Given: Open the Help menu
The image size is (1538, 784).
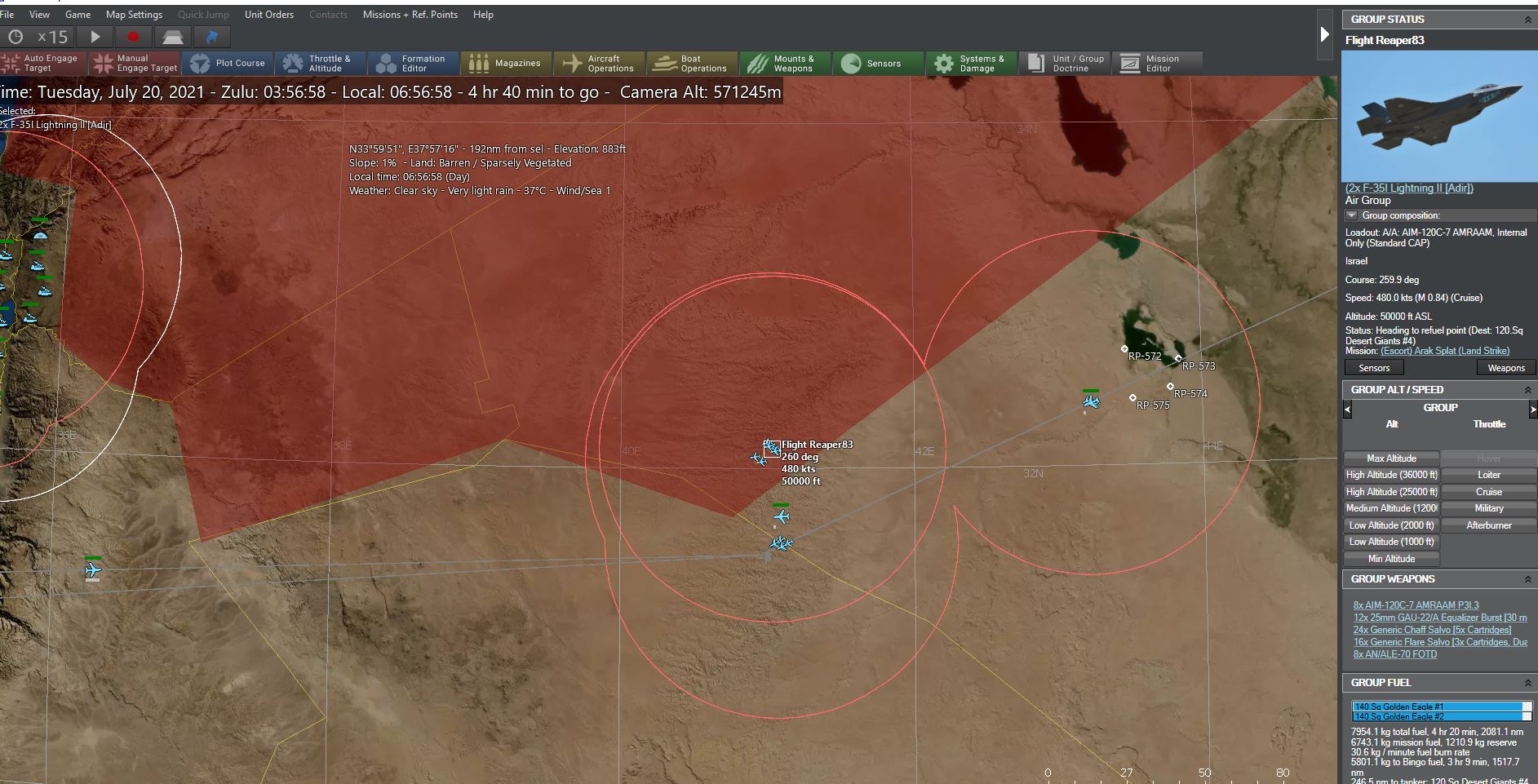Looking at the screenshot, I should pos(483,15).
